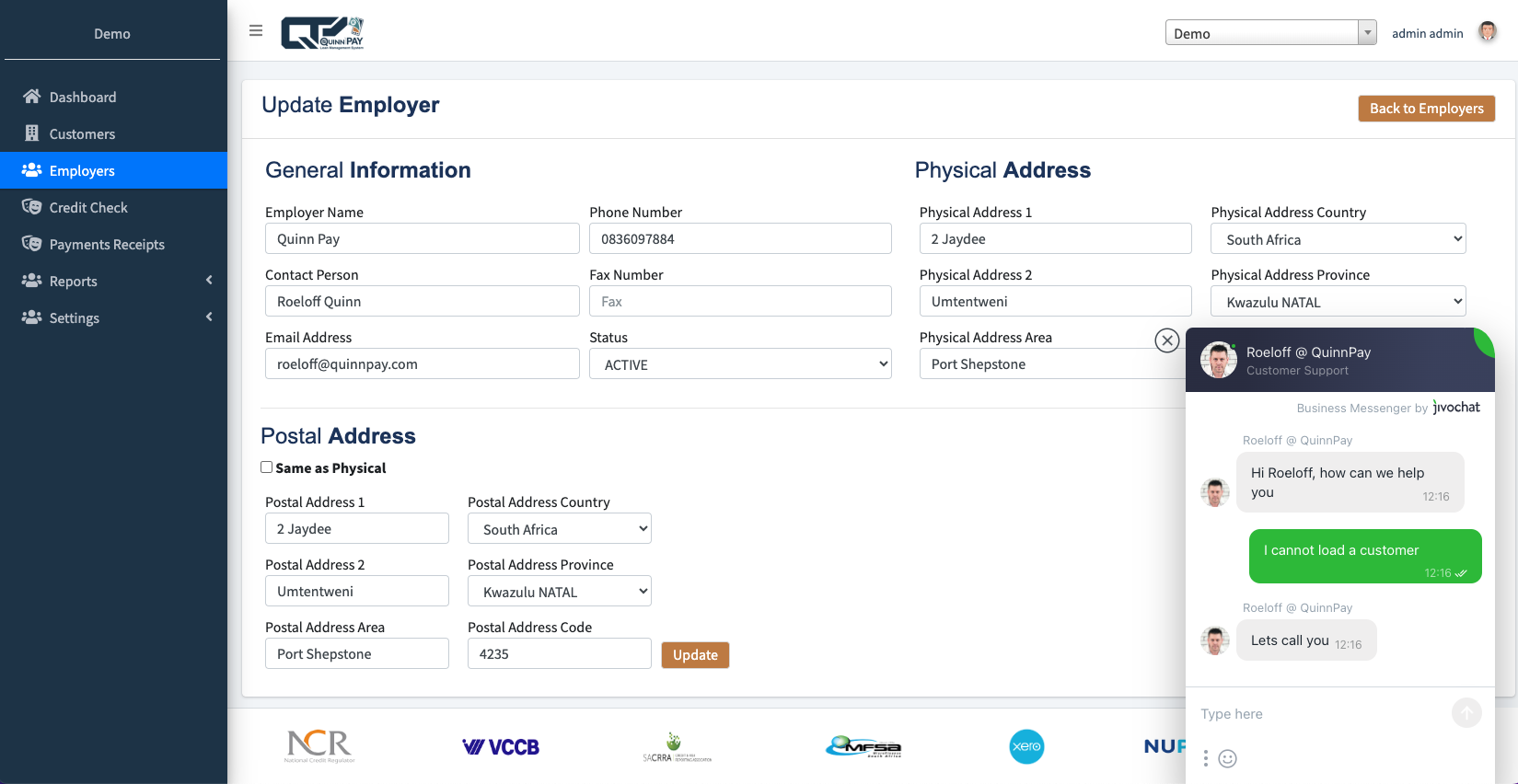Click the 'Lets call you' chat message
The image size is (1518, 784).
coord(1306,640)
